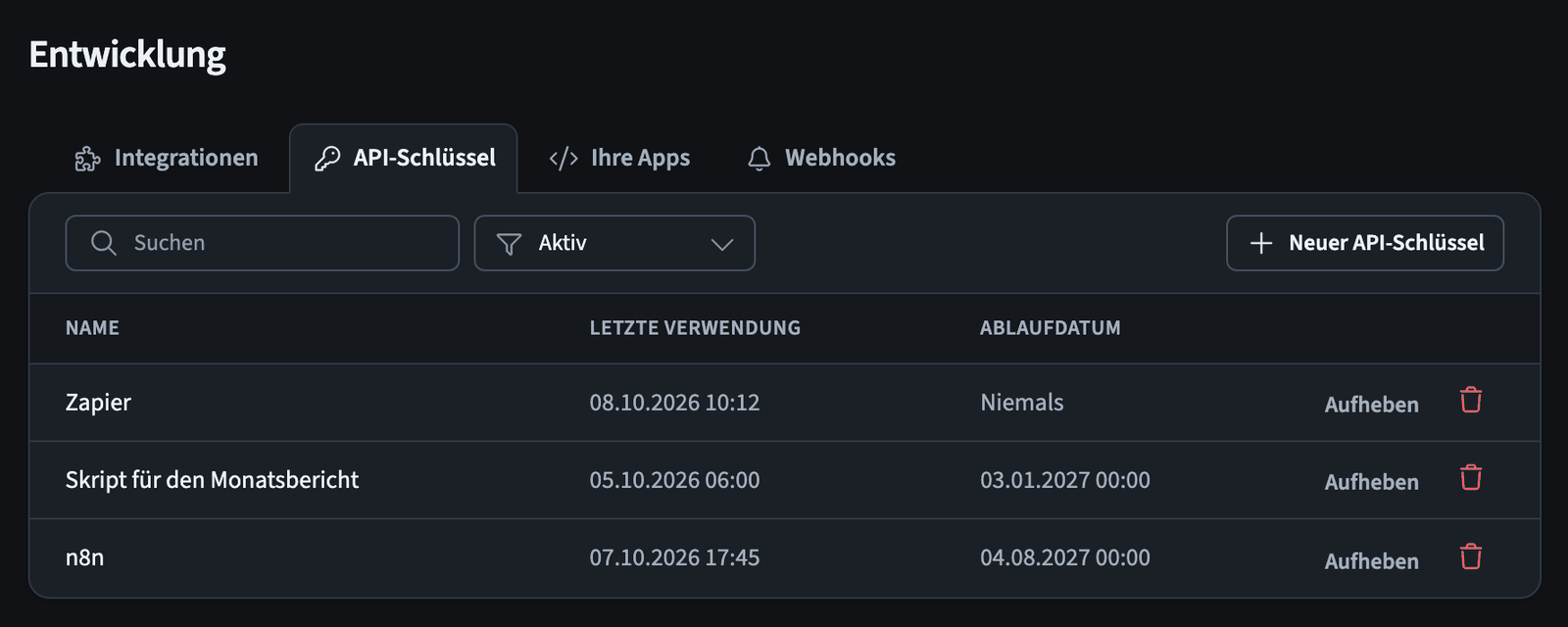Click the funnel filter icon
The width and height of the screenshot is (1568, 627).
coord(509,244)
